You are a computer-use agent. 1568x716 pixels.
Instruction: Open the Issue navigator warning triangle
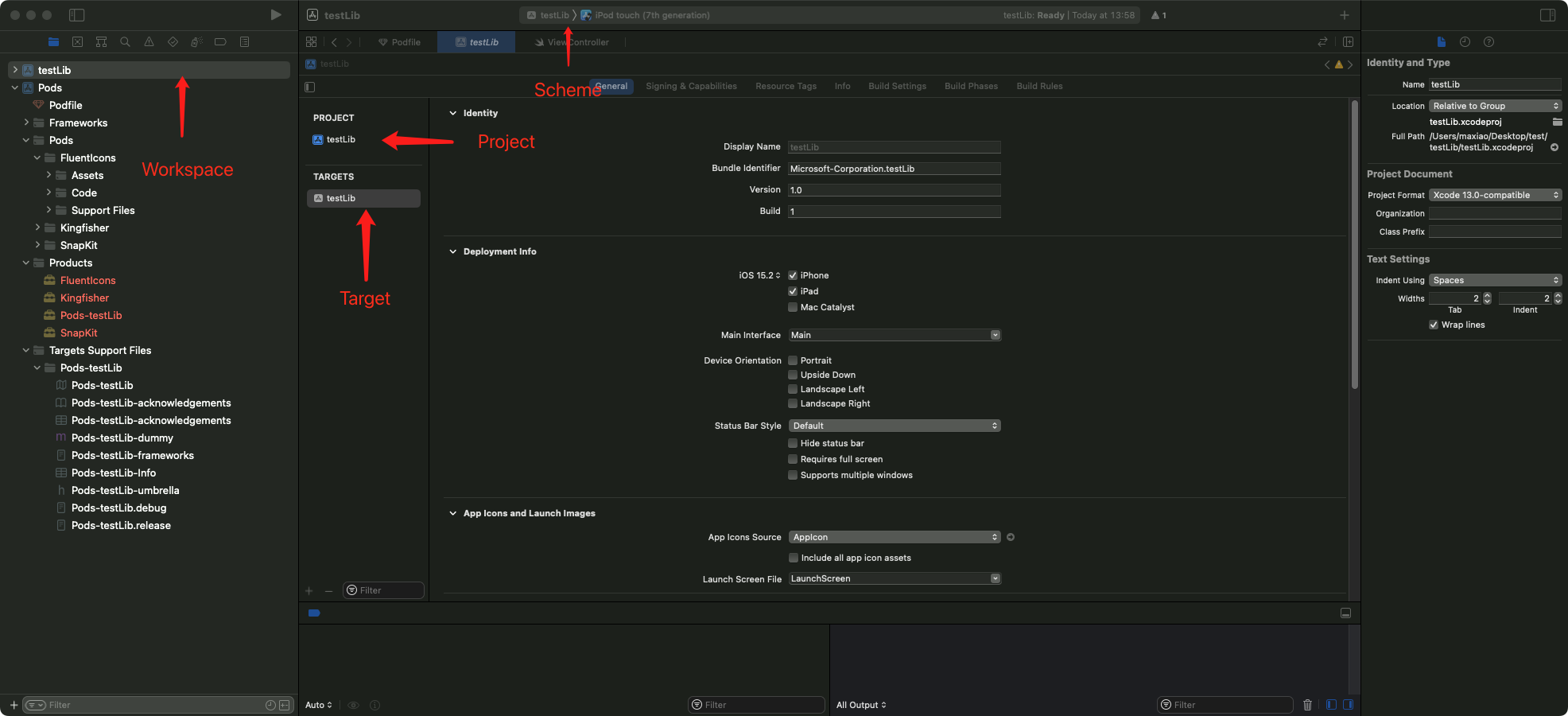pyautogui.click(x=149, y=42)
